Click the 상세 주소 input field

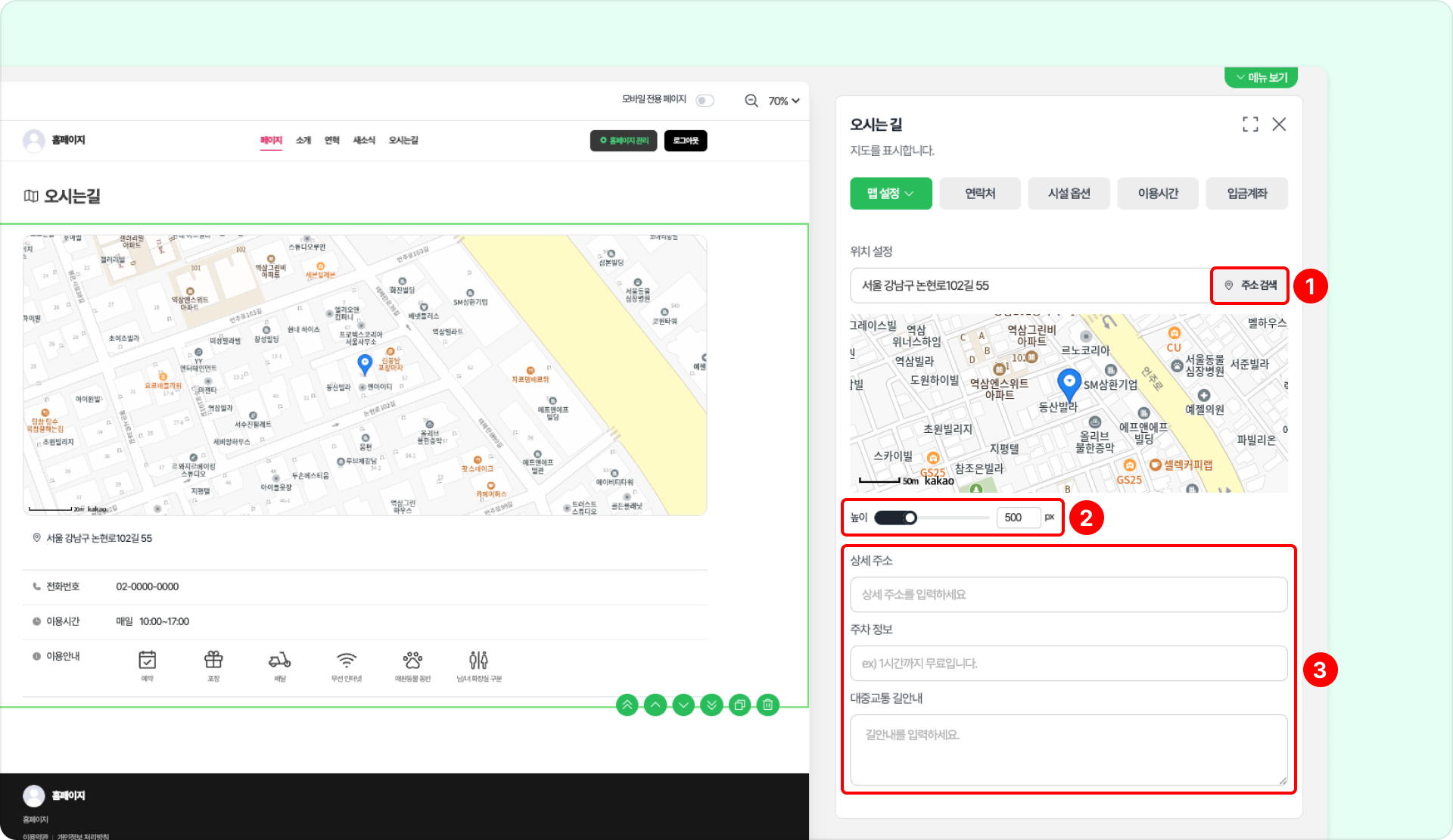pyautogui.click(x=1068, y=595)
